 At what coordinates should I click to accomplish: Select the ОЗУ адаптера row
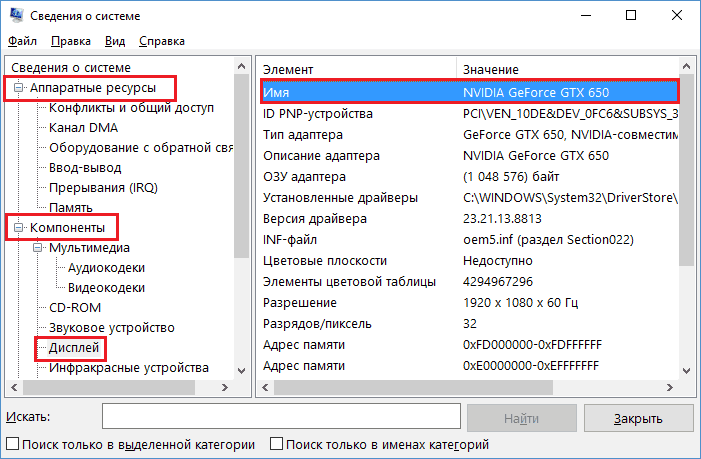(x=469, y=177)
